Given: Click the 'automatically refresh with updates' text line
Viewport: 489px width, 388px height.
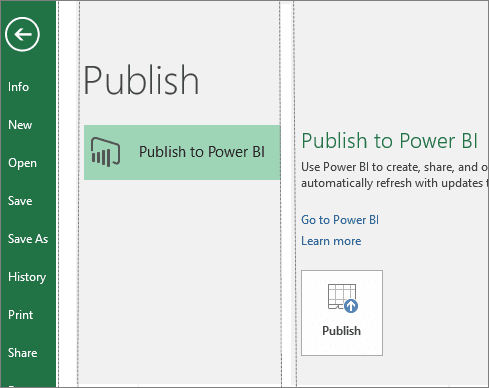Looking at the screenshot, I should click(394, 183).
